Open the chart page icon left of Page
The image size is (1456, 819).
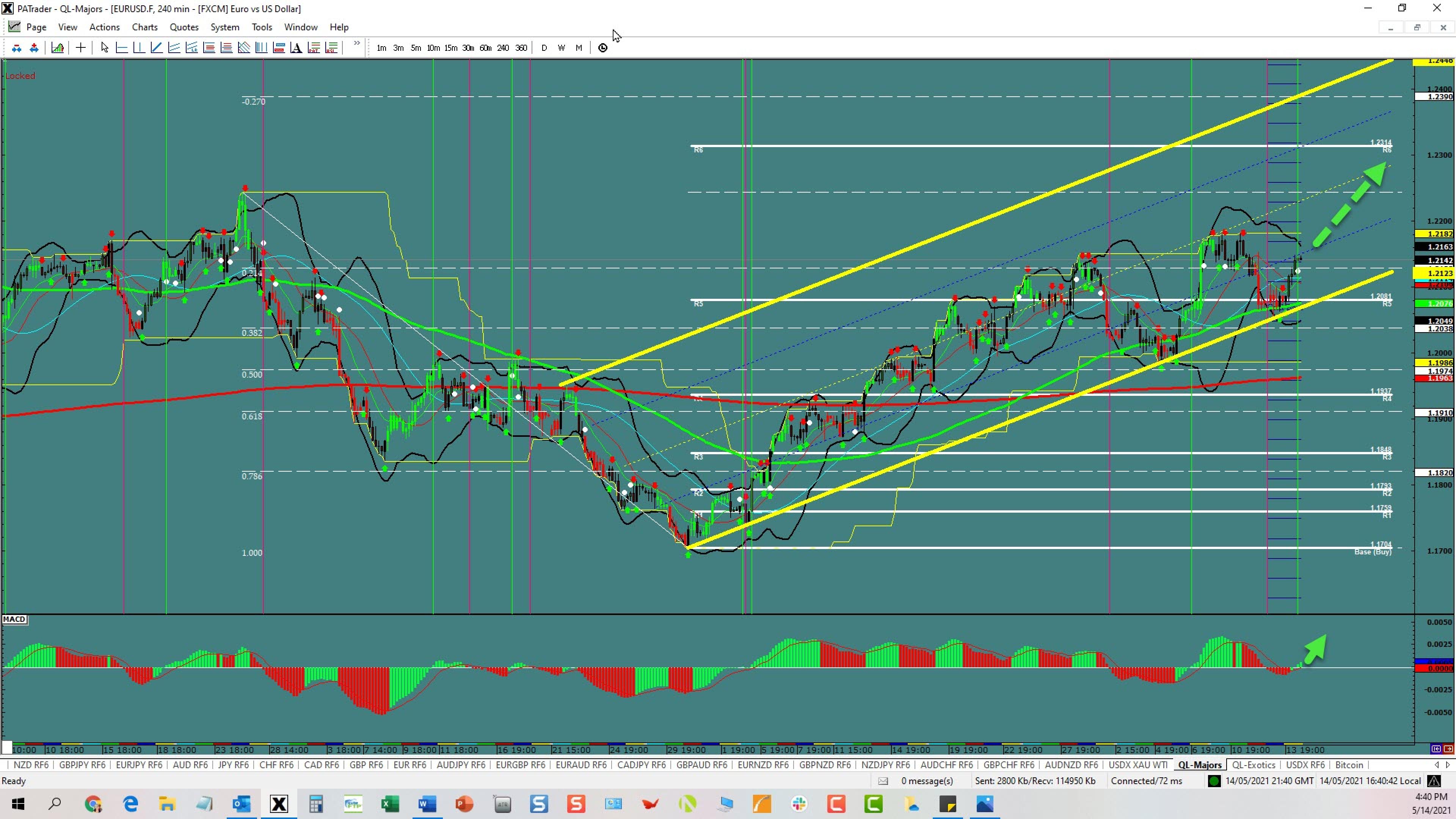14,27
